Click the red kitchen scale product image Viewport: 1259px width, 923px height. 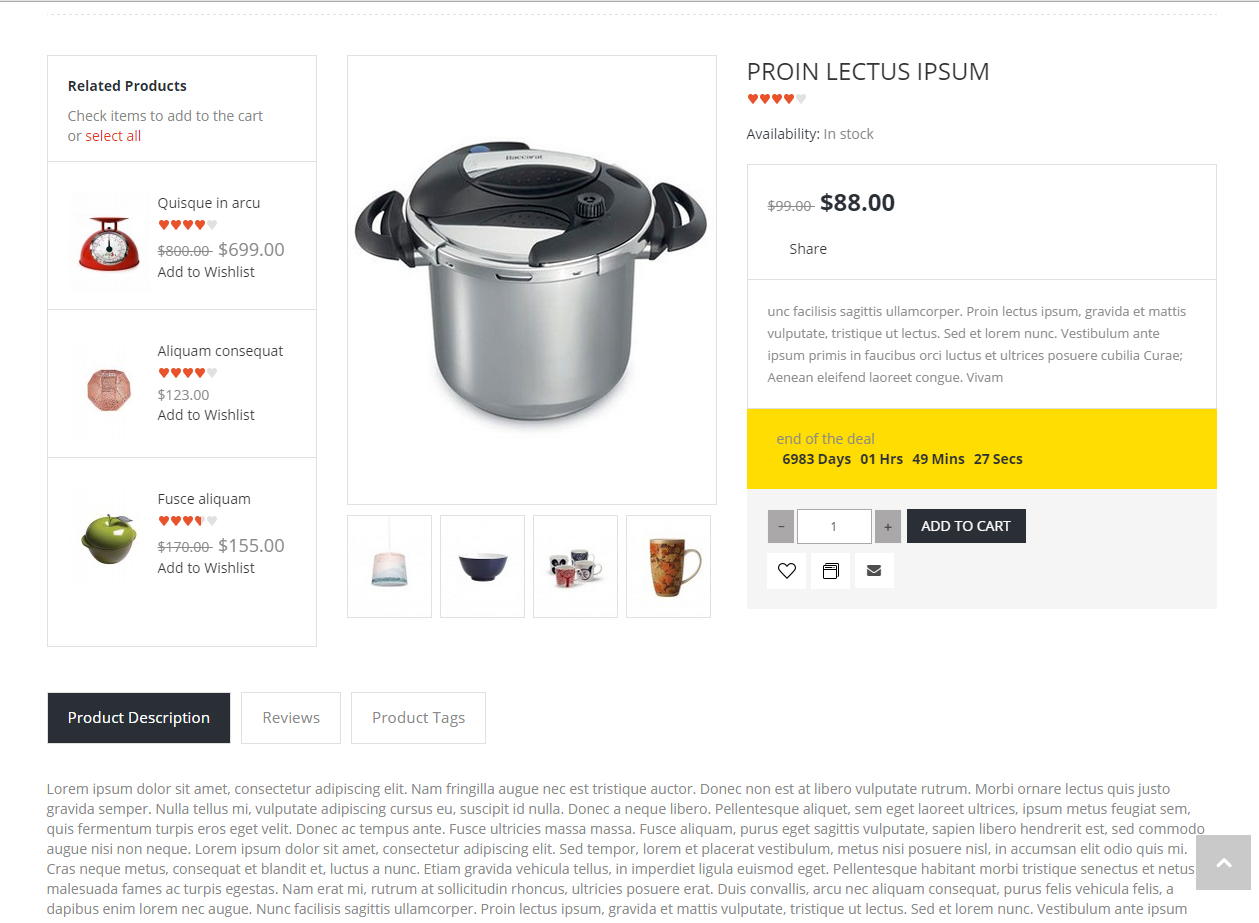coord(109,243)
